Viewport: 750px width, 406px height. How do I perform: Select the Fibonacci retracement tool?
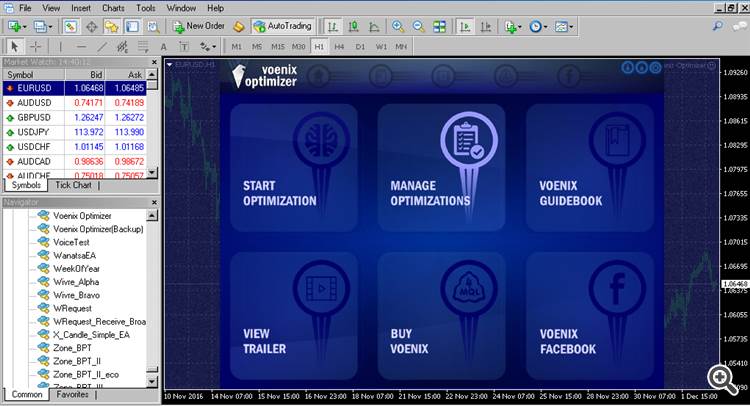143,46
